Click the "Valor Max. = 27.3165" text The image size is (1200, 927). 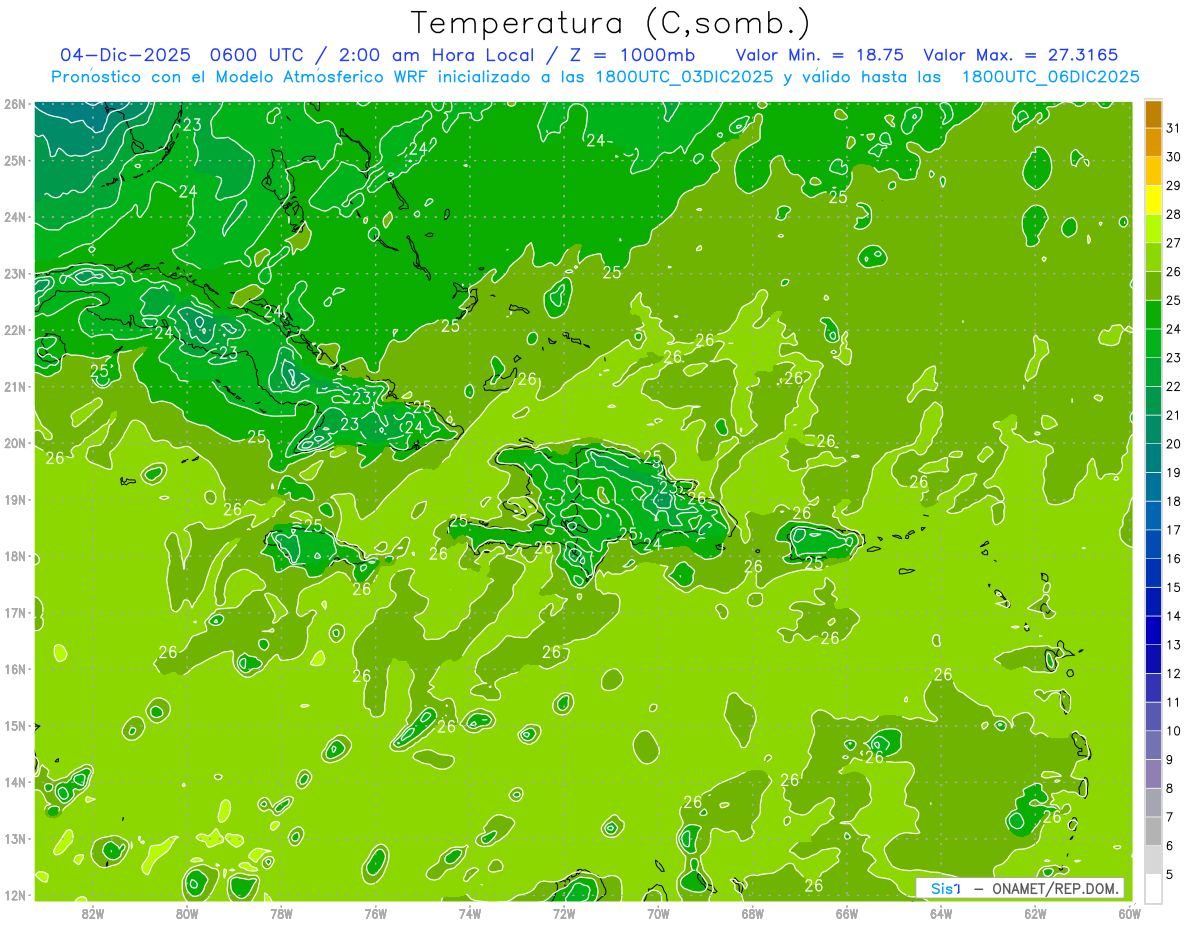pos(1021,55)
